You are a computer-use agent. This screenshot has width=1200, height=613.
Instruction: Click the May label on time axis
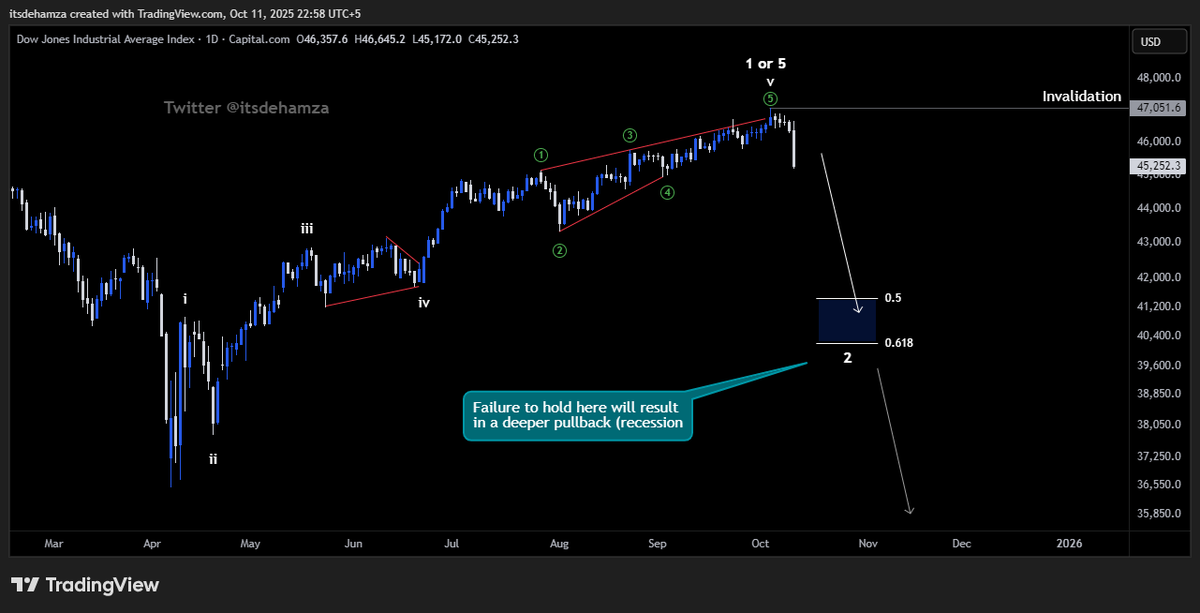click(250, 544)
